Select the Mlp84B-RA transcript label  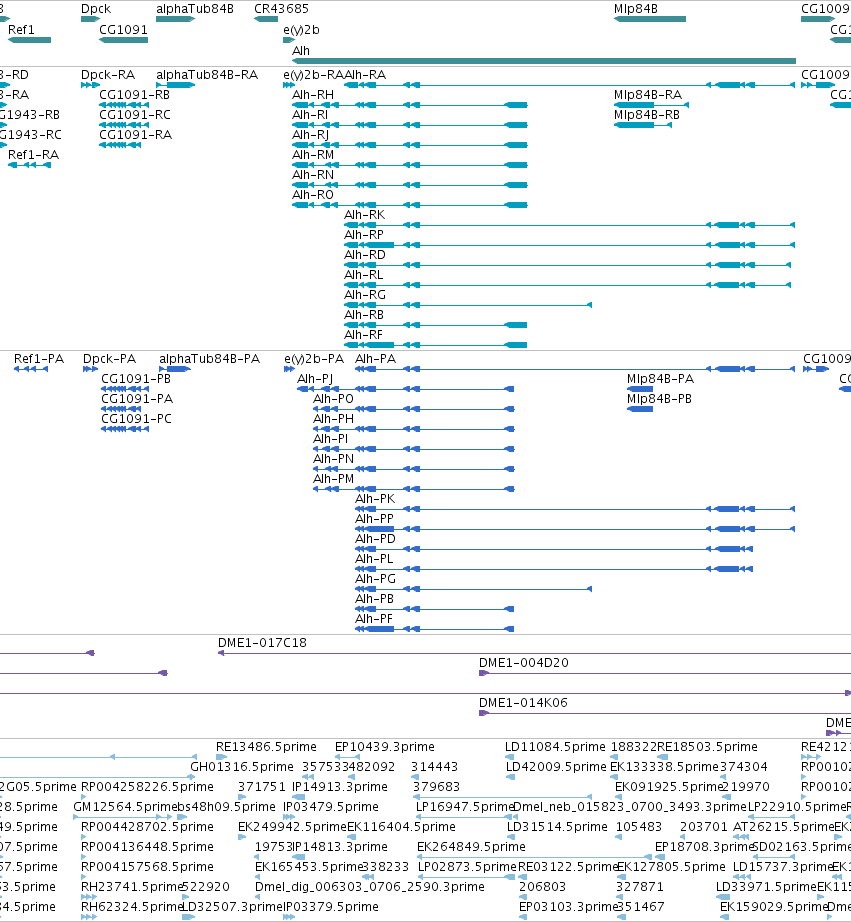pyautogui.click(x=648, y=95)
